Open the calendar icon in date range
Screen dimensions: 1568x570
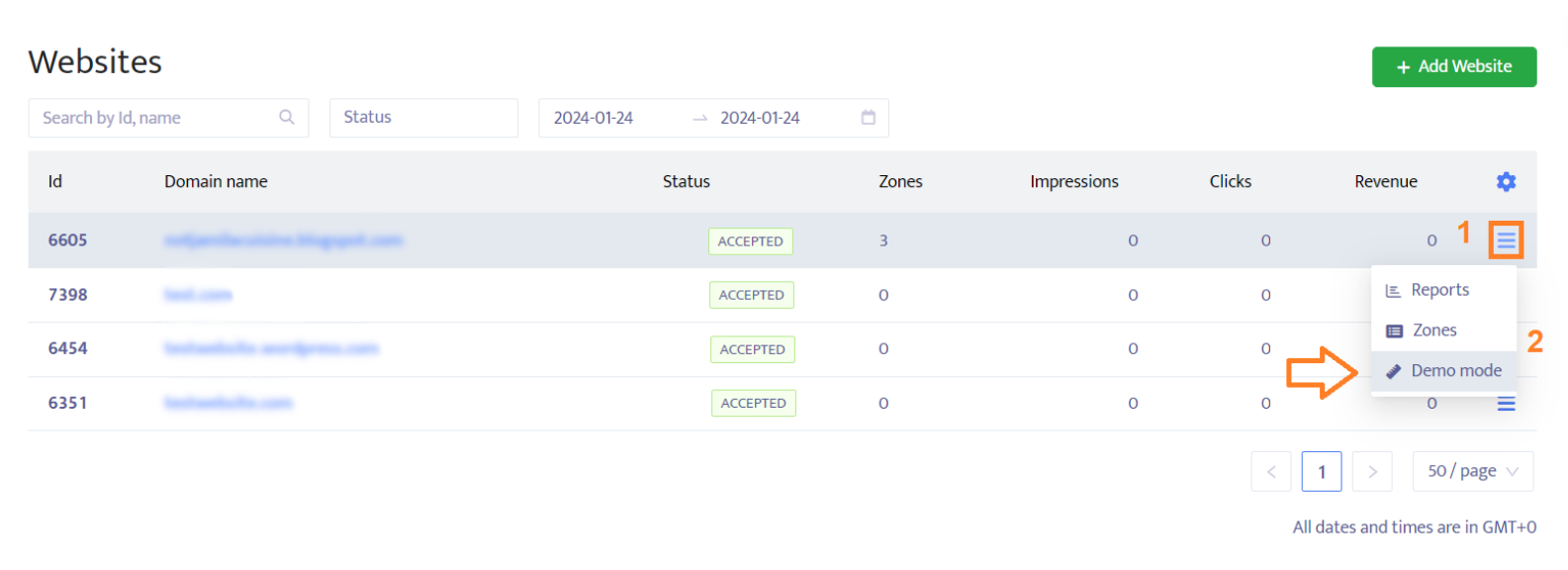(x=869, y=118)
